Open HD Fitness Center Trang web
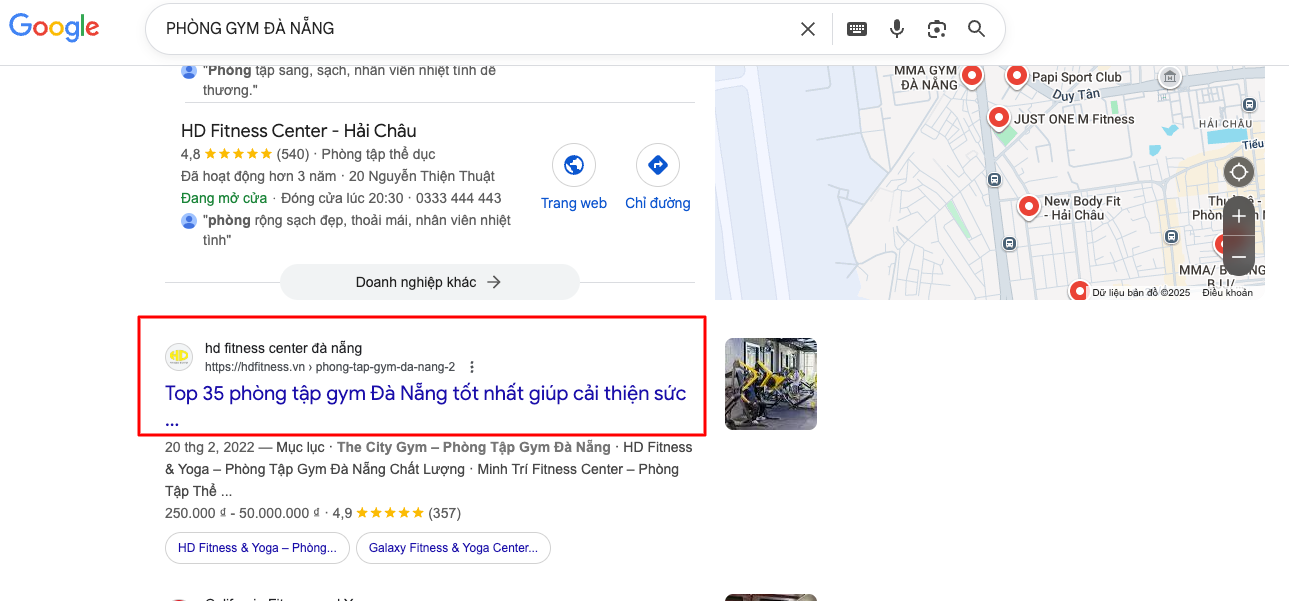 pyautogui.click(x=574, y=178)
